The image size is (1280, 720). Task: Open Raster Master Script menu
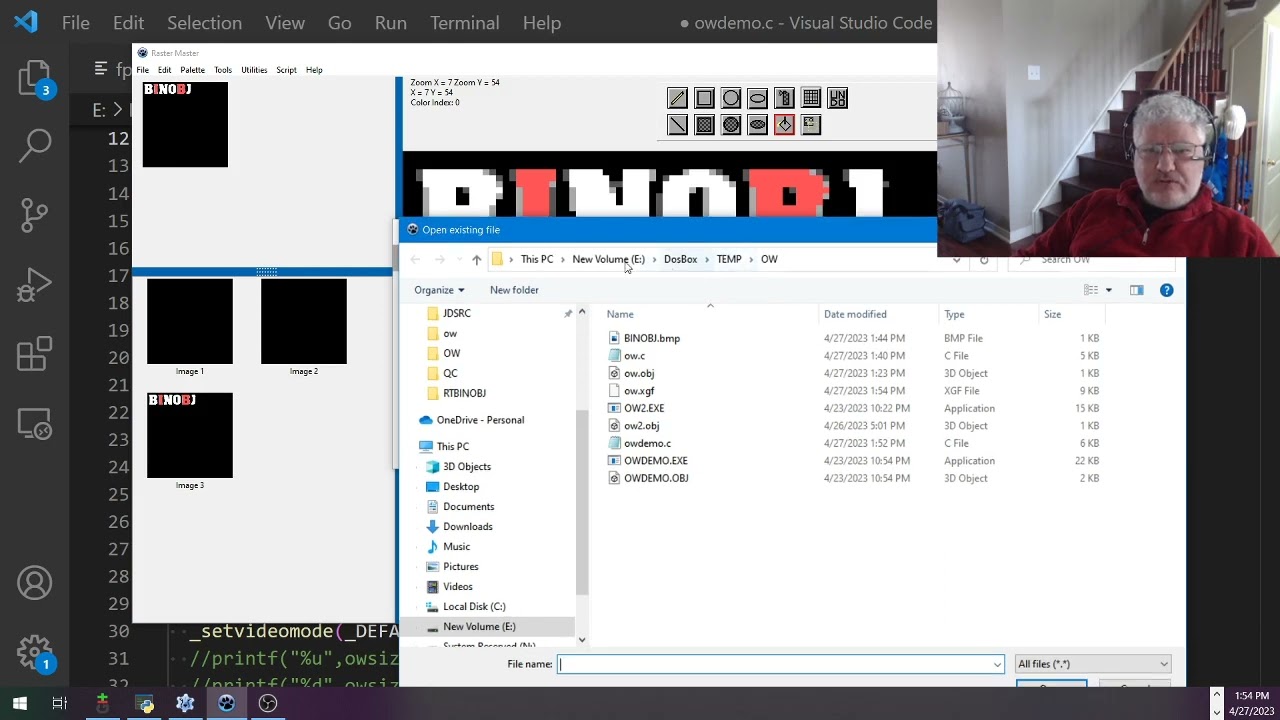pos(286,70)
